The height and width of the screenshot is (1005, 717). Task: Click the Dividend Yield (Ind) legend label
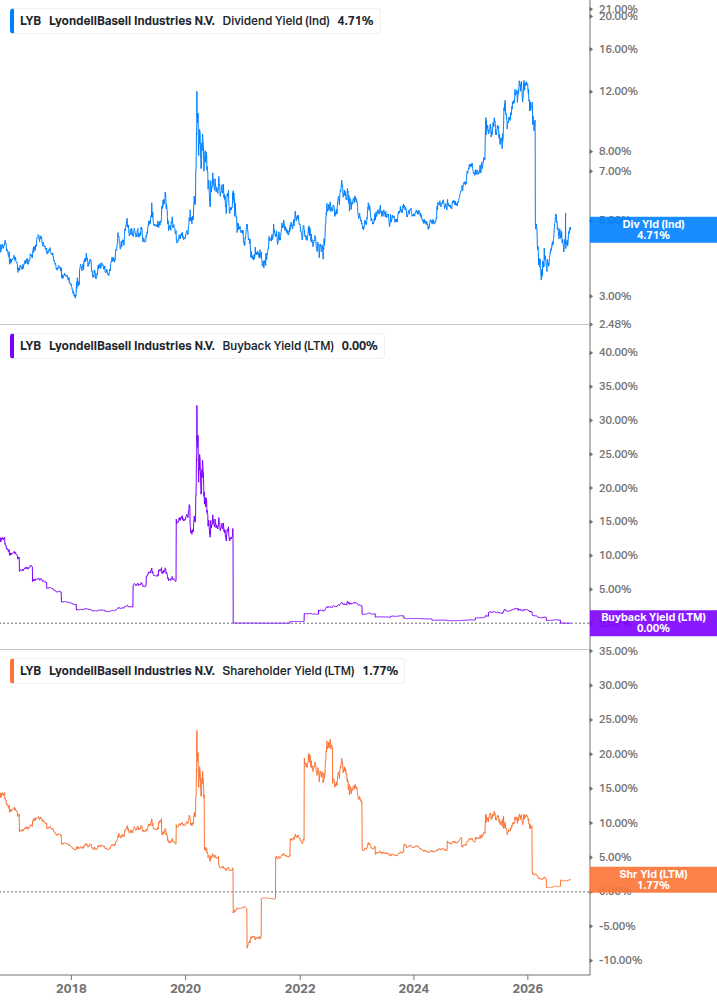point(276,21)
